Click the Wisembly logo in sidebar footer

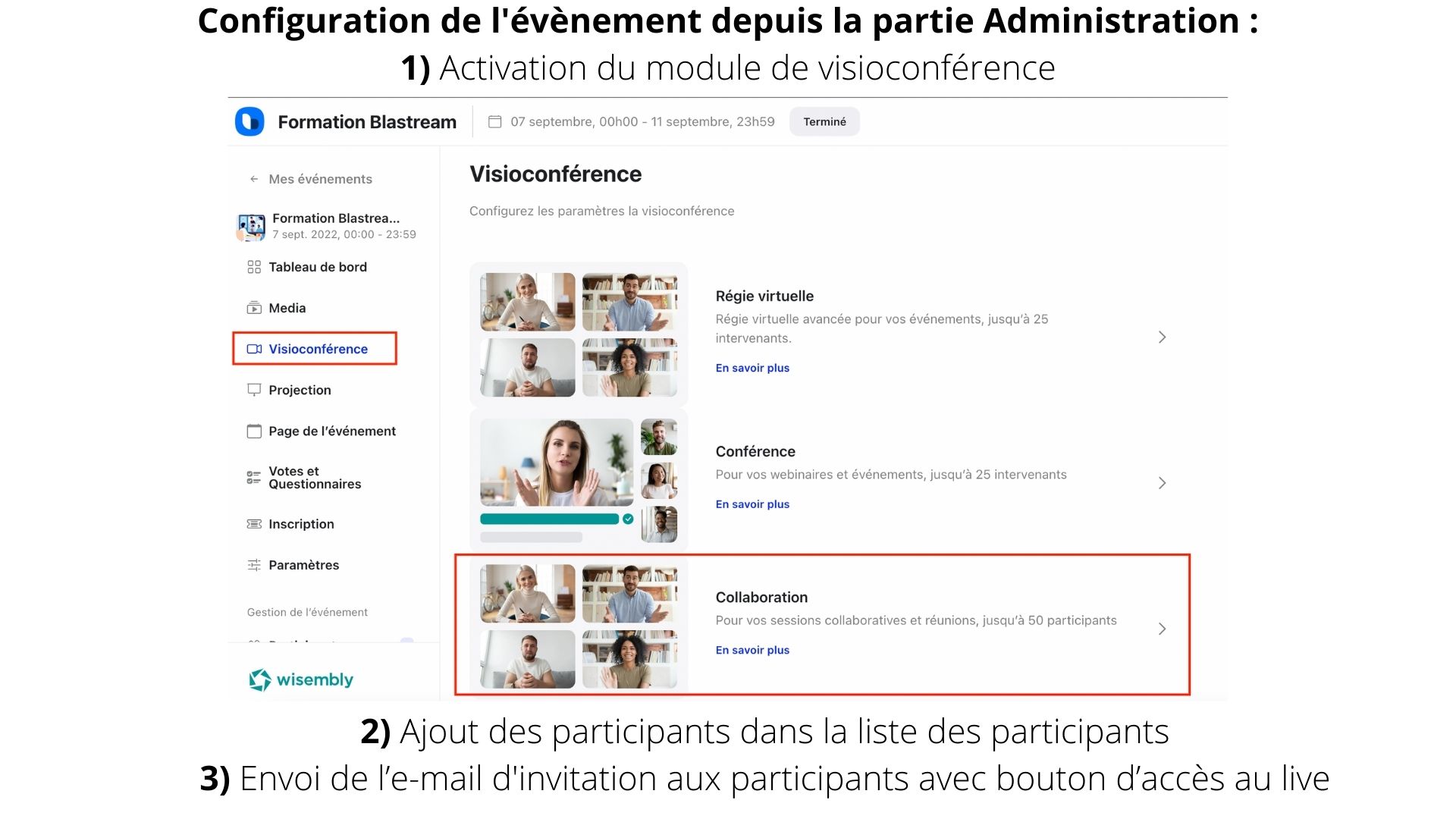[301, 679]
